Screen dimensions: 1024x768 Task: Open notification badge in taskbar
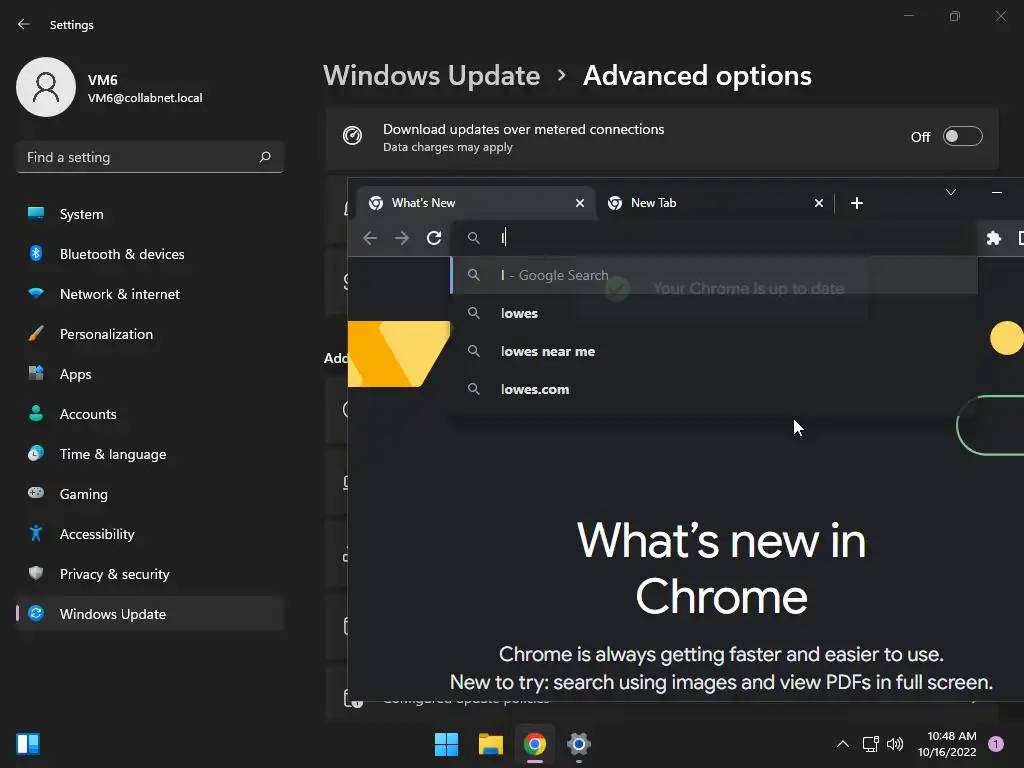click(996, 744)
